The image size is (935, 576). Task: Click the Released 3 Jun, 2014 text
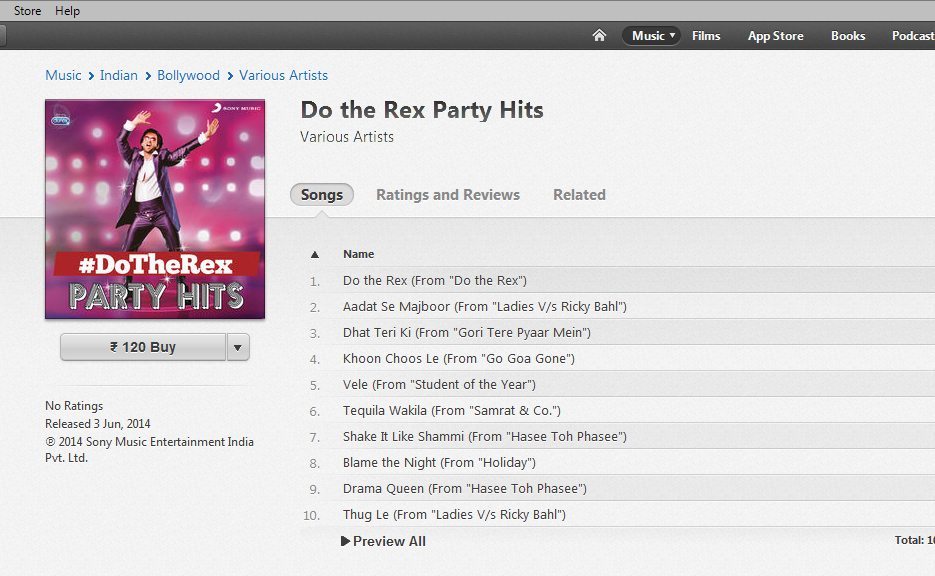[x=98, y=424]
